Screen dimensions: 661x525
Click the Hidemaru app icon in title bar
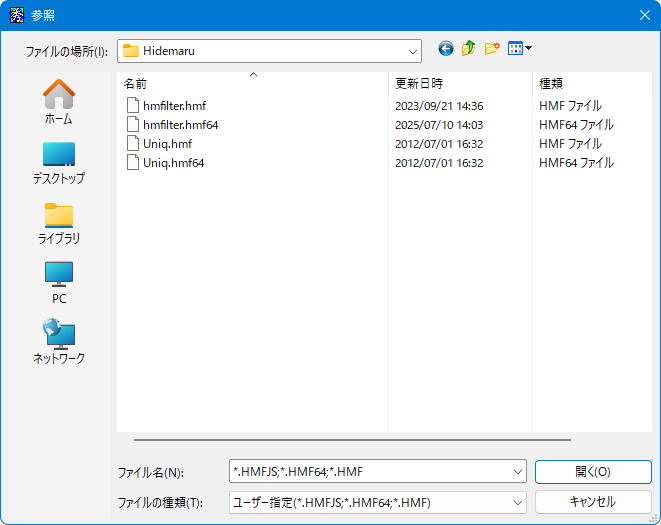tap(17, 15)
